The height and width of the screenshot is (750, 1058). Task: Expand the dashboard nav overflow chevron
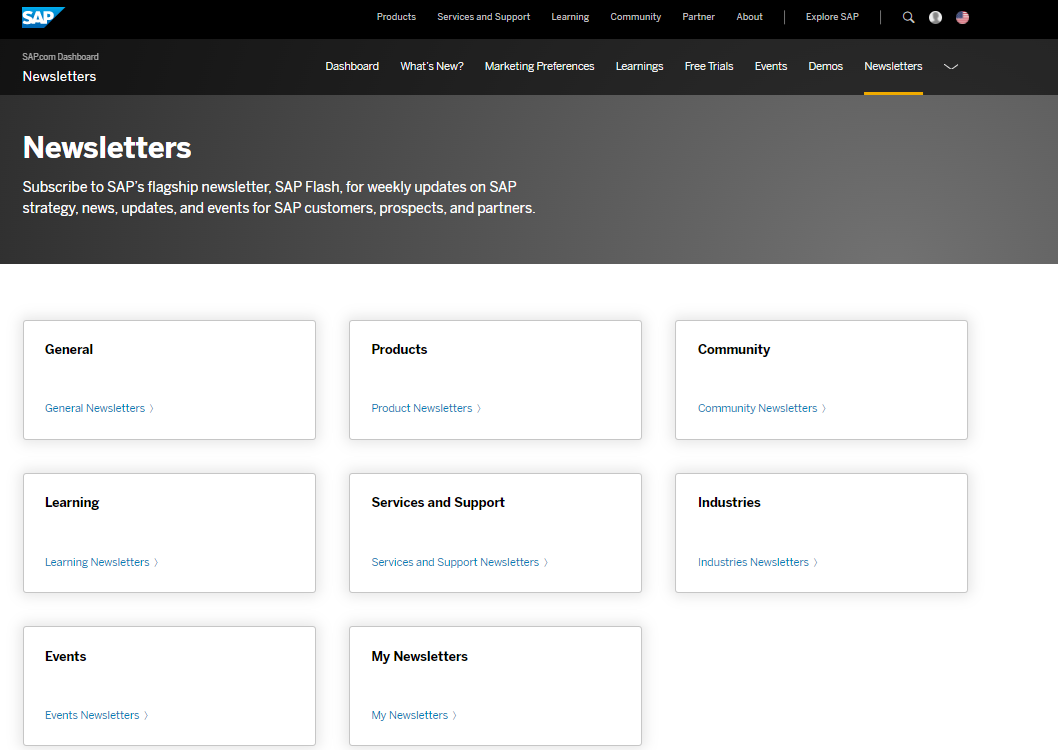(x=951, y=67)
